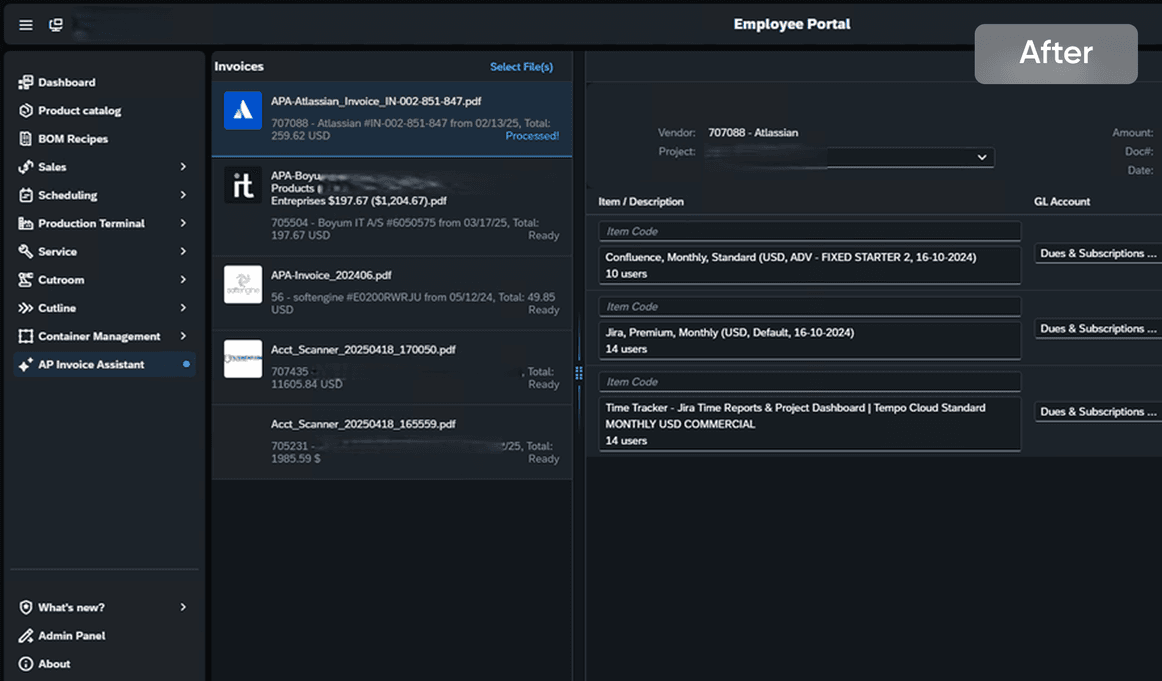The image size is (1162, 681).
Task: Click the screen switcher icon beside the hamburger menu
Action: 56,25
